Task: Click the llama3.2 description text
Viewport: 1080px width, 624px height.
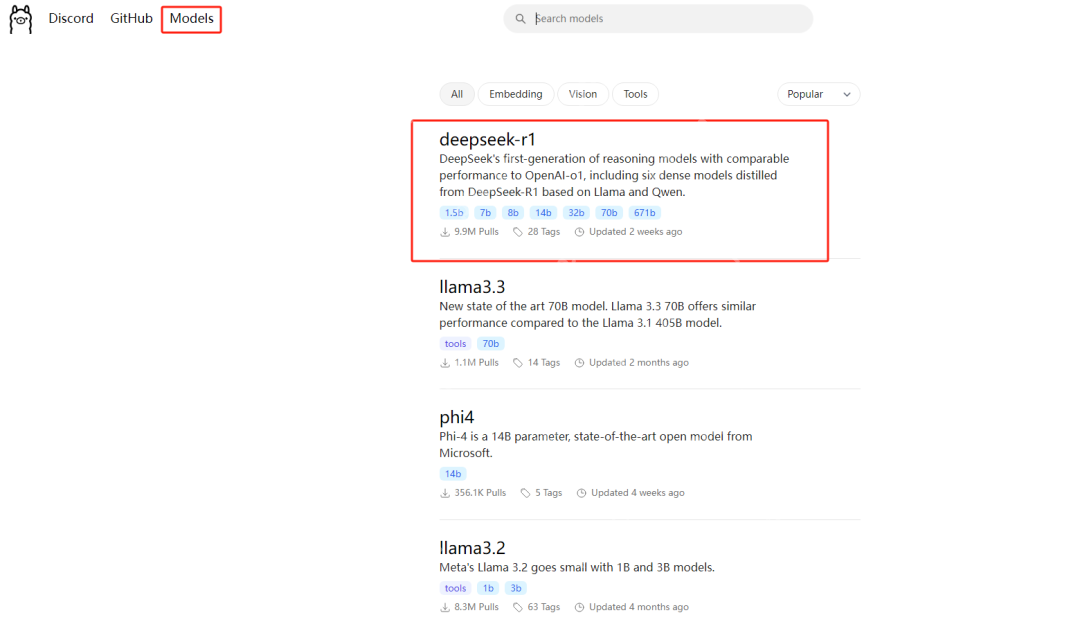Action: (x=577, y=568)
